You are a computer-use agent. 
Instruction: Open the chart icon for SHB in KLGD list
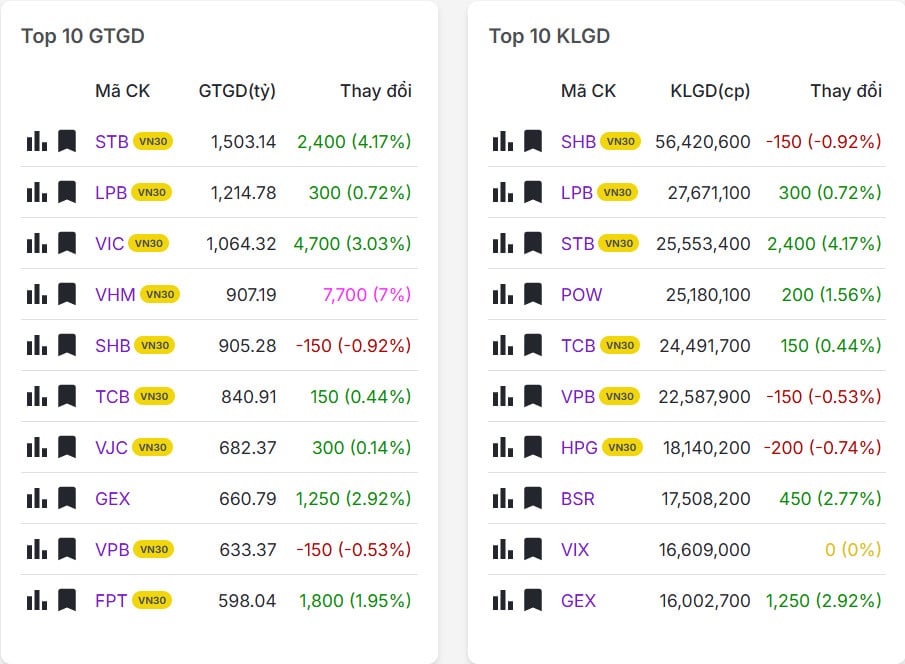click(x=501, y=141)
